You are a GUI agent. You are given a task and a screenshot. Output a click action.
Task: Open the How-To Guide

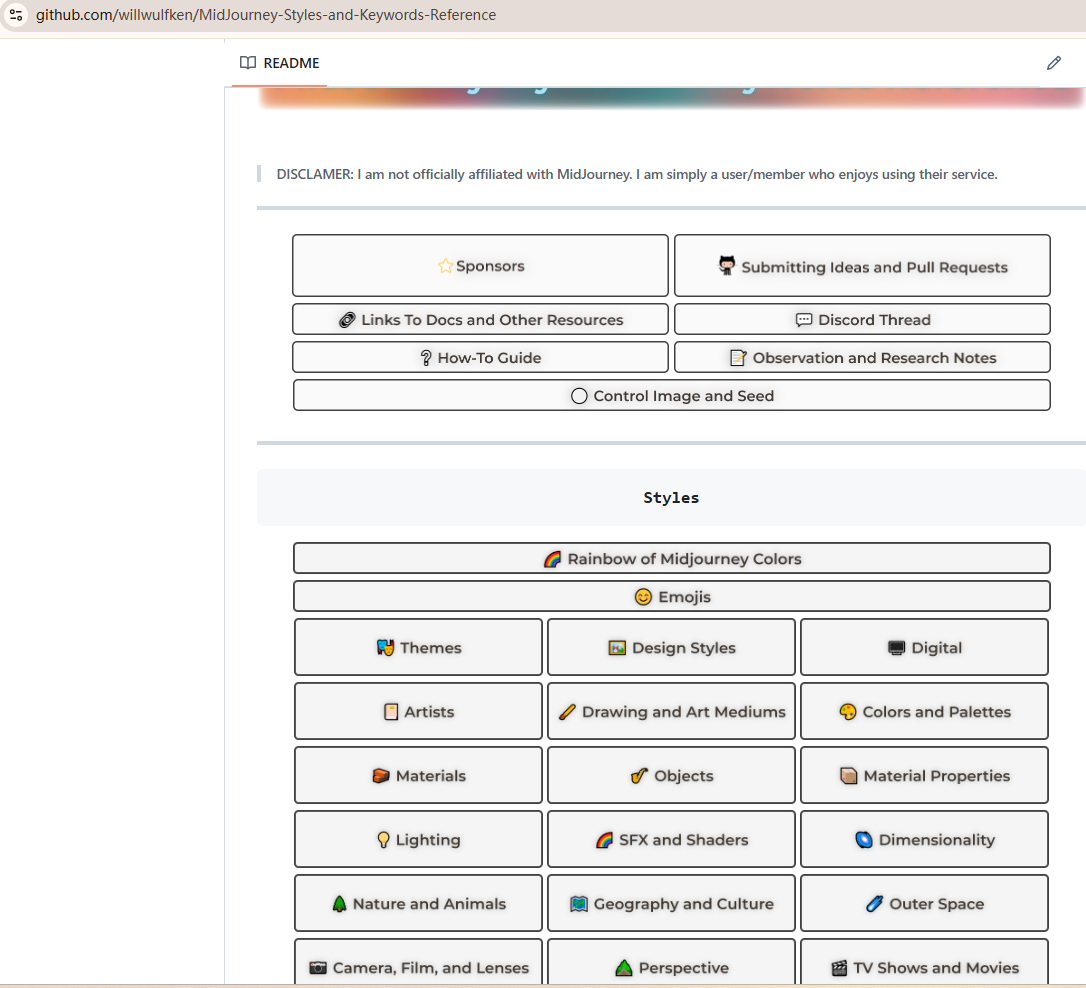(x=481, y=357)
